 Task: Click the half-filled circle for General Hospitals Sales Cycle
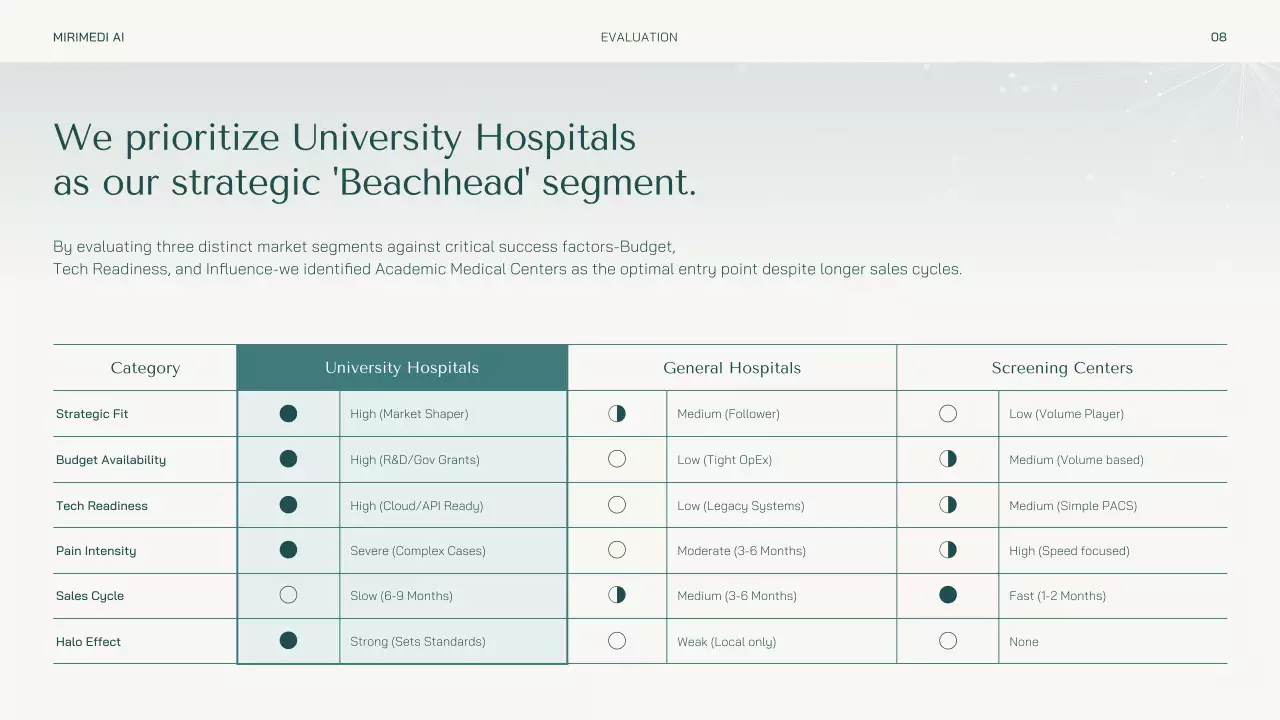click(x=617, y=595)
